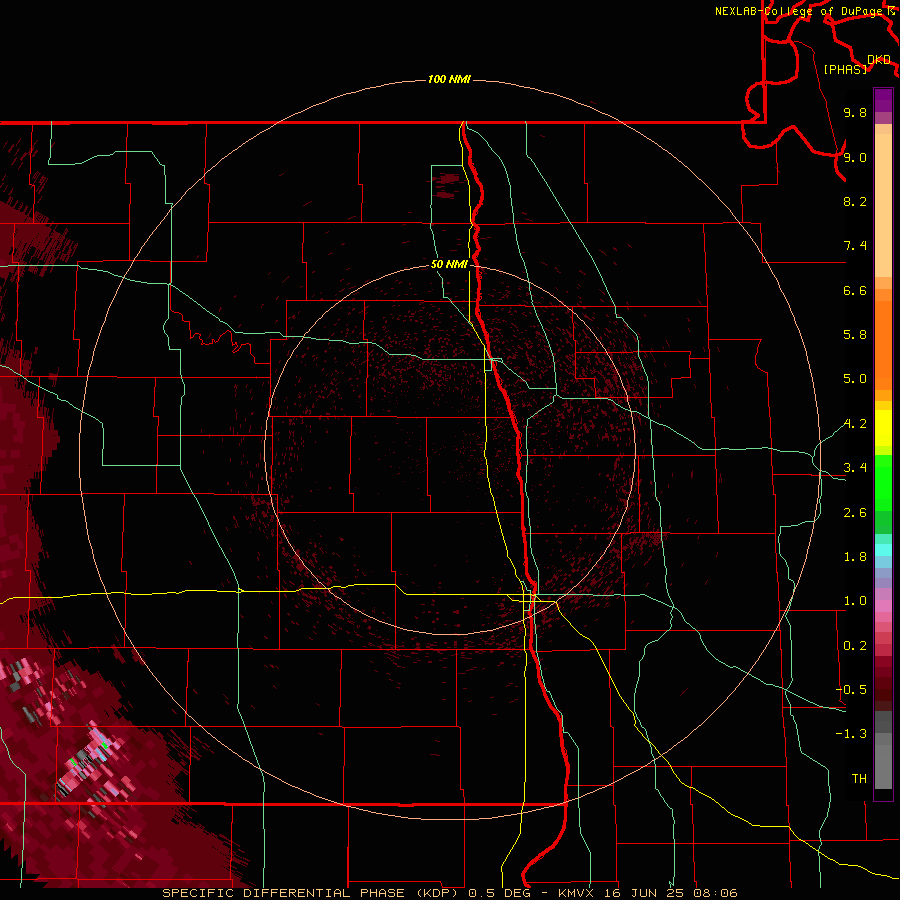This screenshot has height=900, width=900.
Task: Pick the purple segment atop the color bar
Action: [883, 100]
